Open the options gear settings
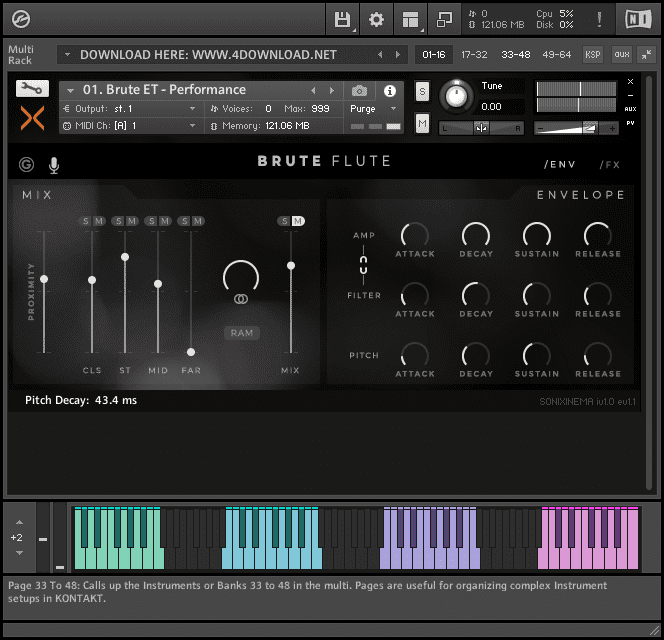Viewport: 664px width, 640px height. [376, 19]
